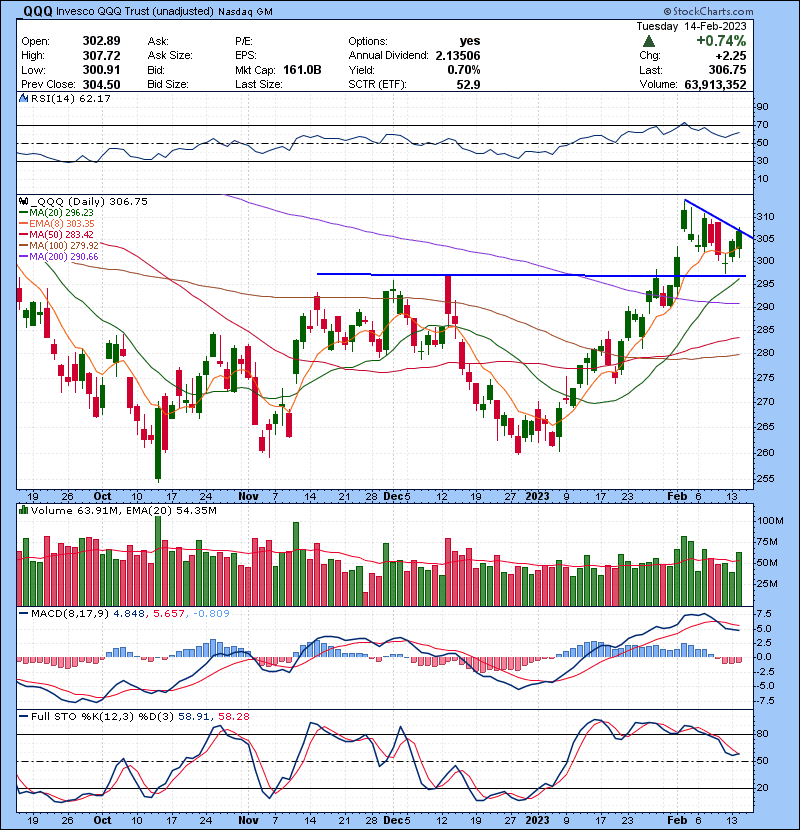
Task: Click the +0.74% percent change value
Action: (721, 41)
